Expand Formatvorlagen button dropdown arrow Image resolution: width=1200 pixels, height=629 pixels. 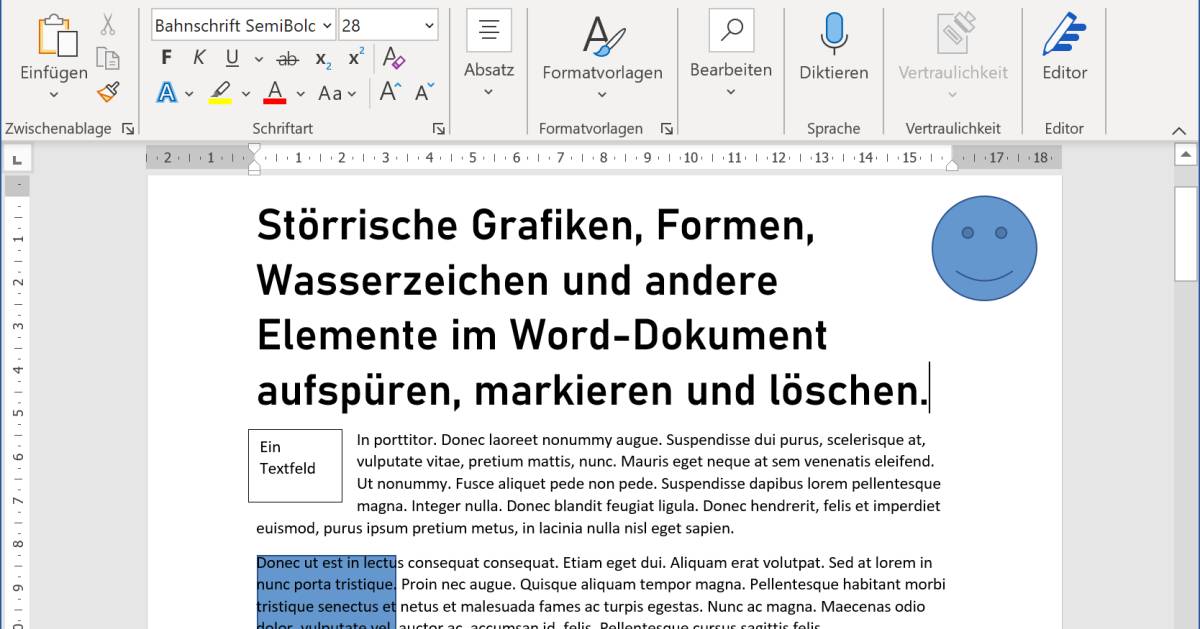click(602, 95)
